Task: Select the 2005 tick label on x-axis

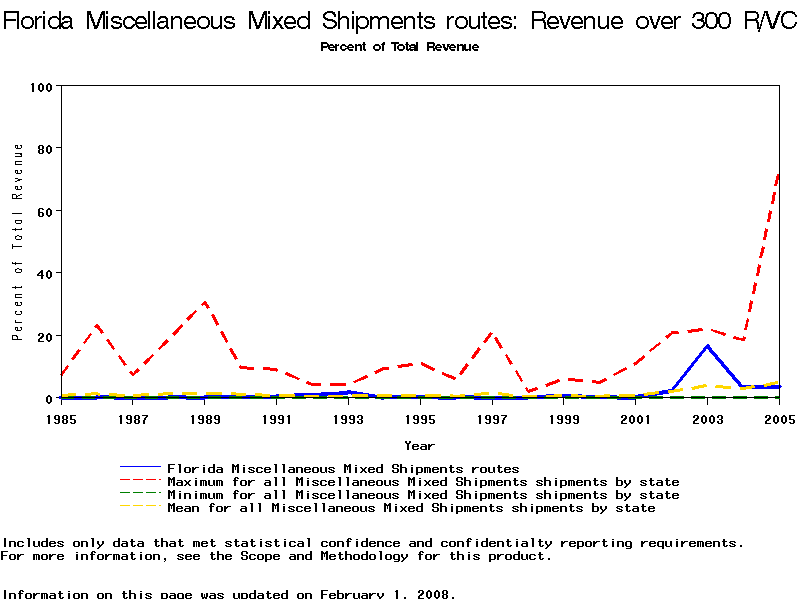Action: tap(778, 420)
